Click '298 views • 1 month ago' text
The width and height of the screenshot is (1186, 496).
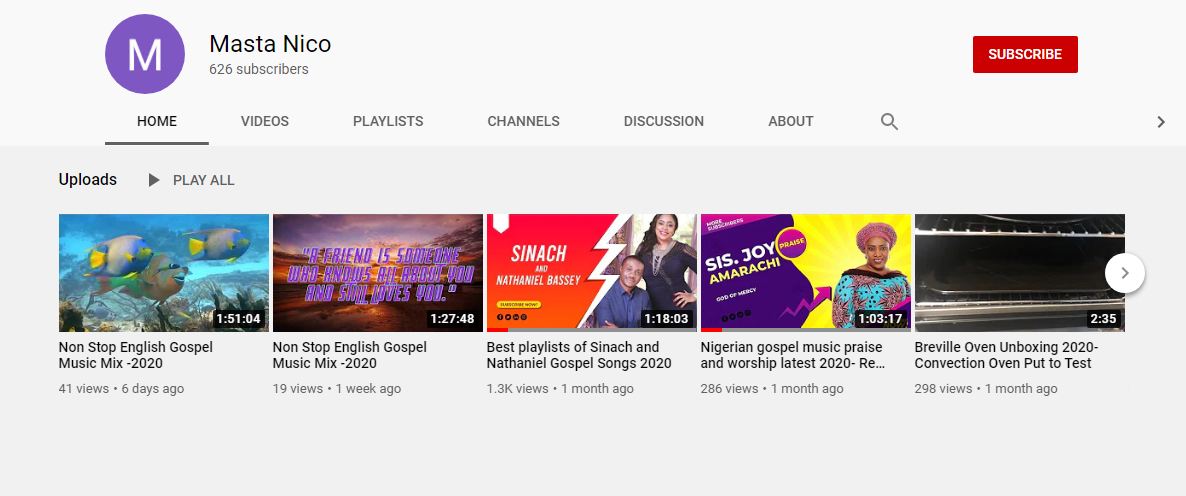point(986,389)
